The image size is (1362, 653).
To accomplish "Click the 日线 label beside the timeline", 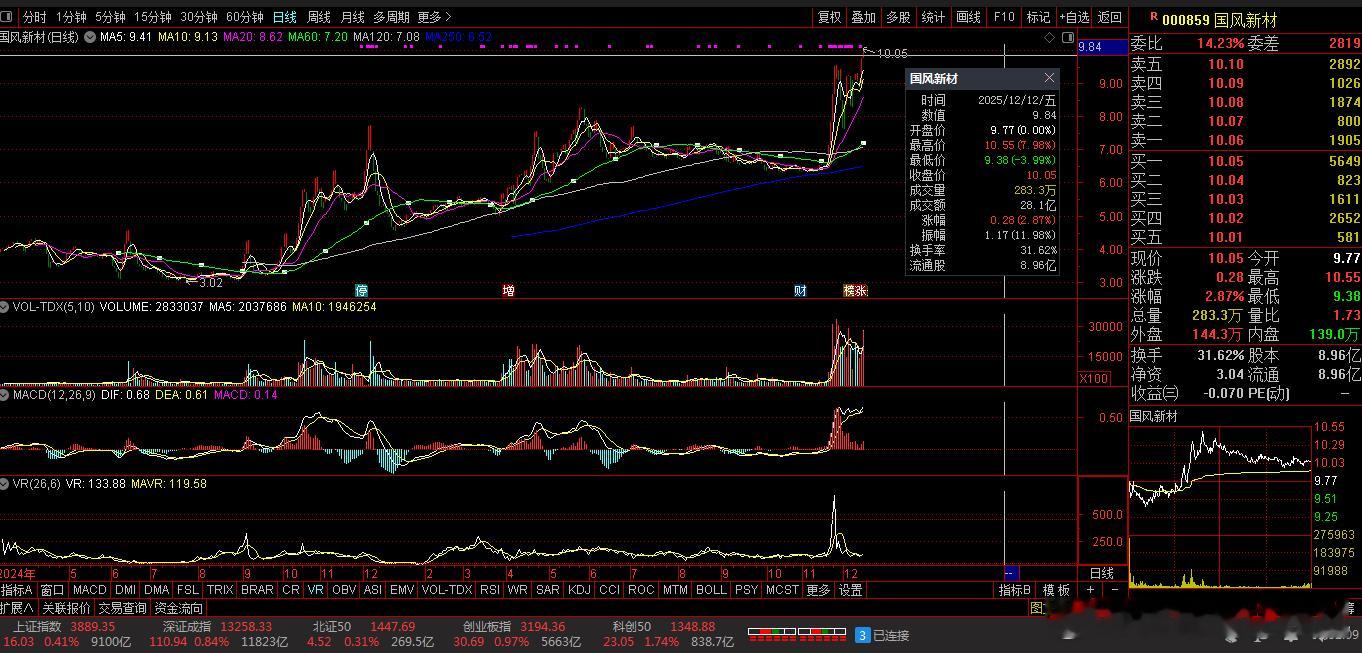I will click(x=1101, y=573).
